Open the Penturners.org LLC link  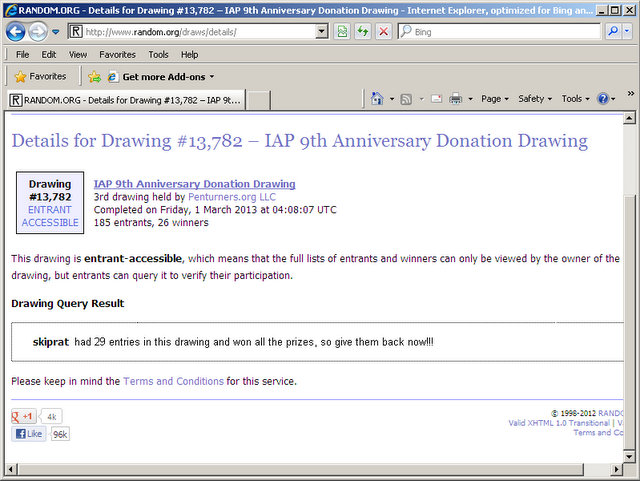click(x=232, y=197)
